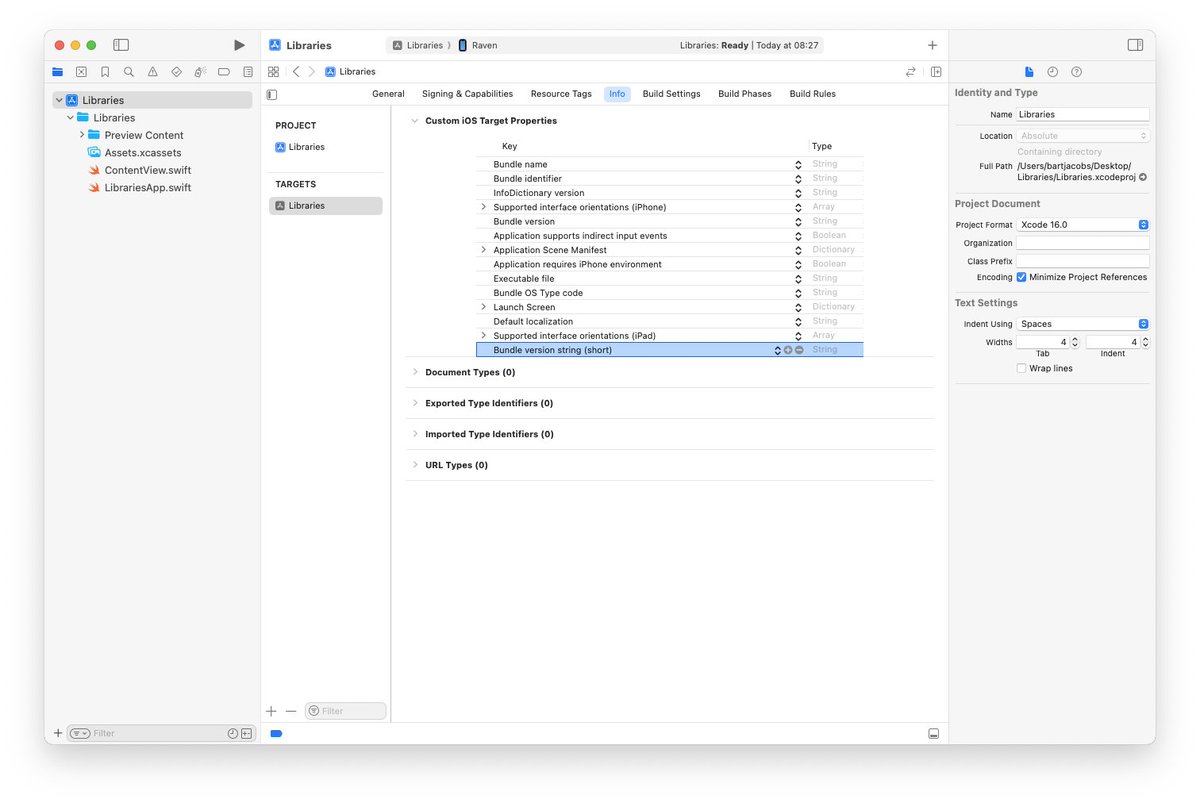Expand the URL Types section

click(x=415, y=465)
